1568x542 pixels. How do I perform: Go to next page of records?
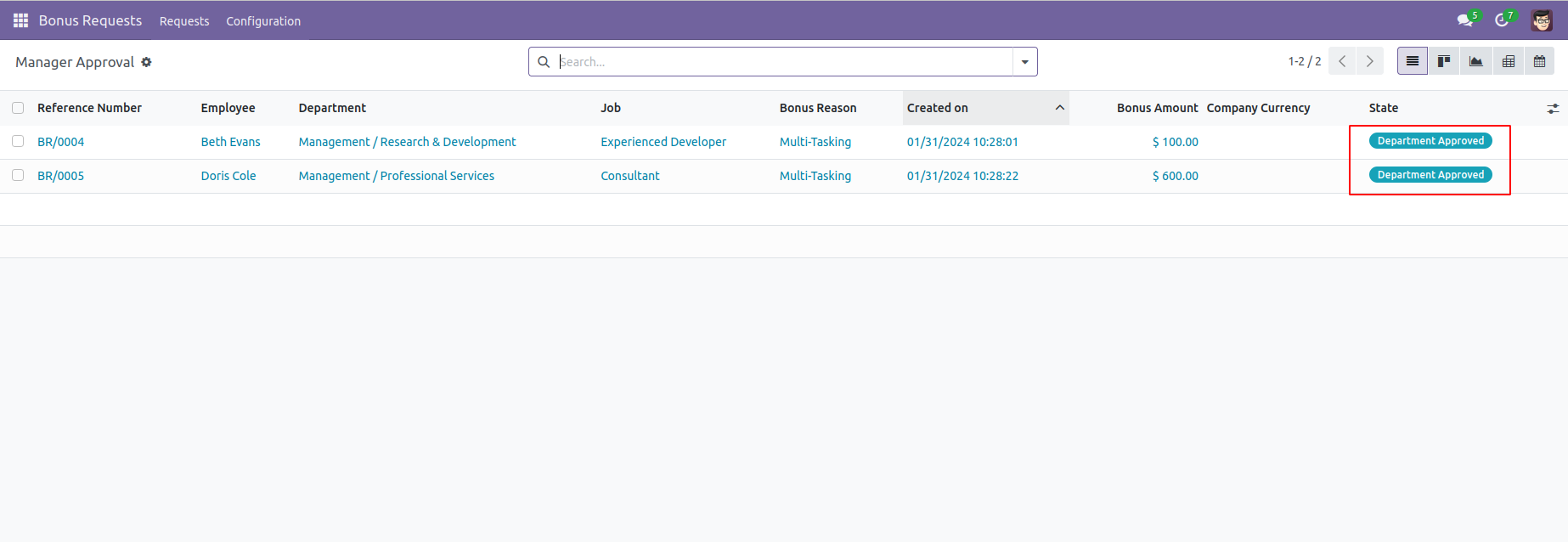(1369, 61)
